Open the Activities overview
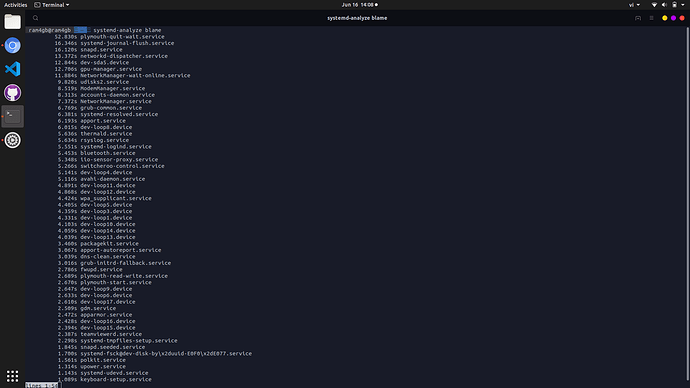690x388 pixels. (x=15, y=5)
